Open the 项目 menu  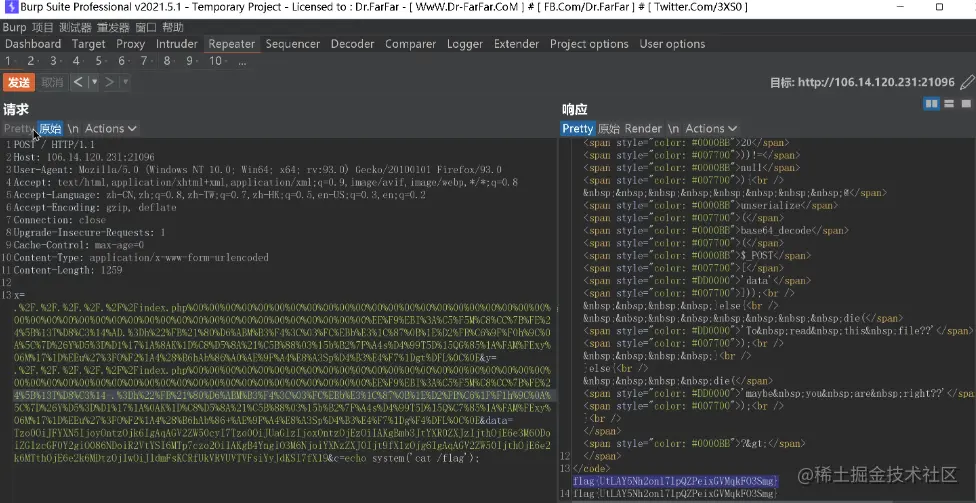point(43,27)
